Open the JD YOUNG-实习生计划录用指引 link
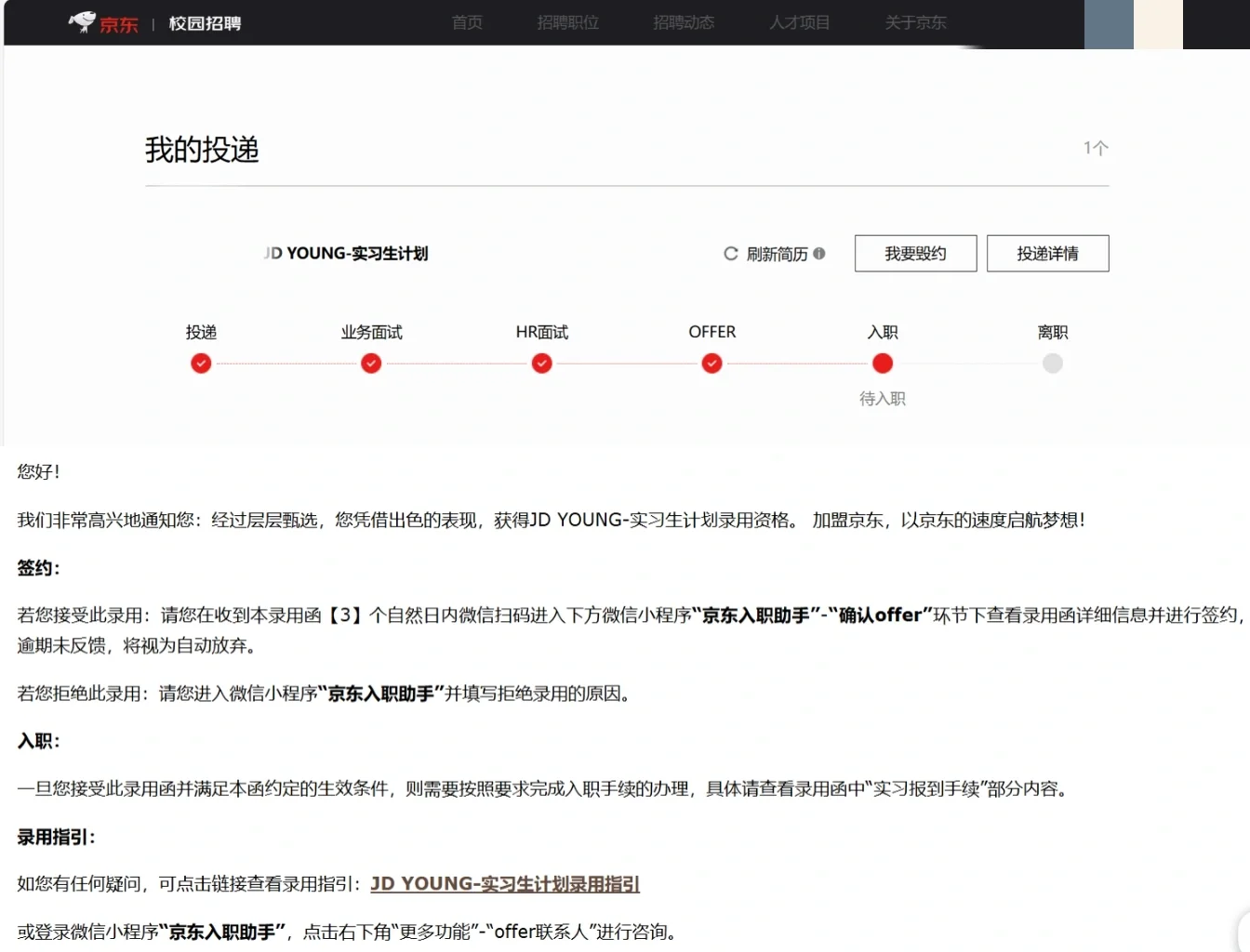 click(x=505, y=884)
